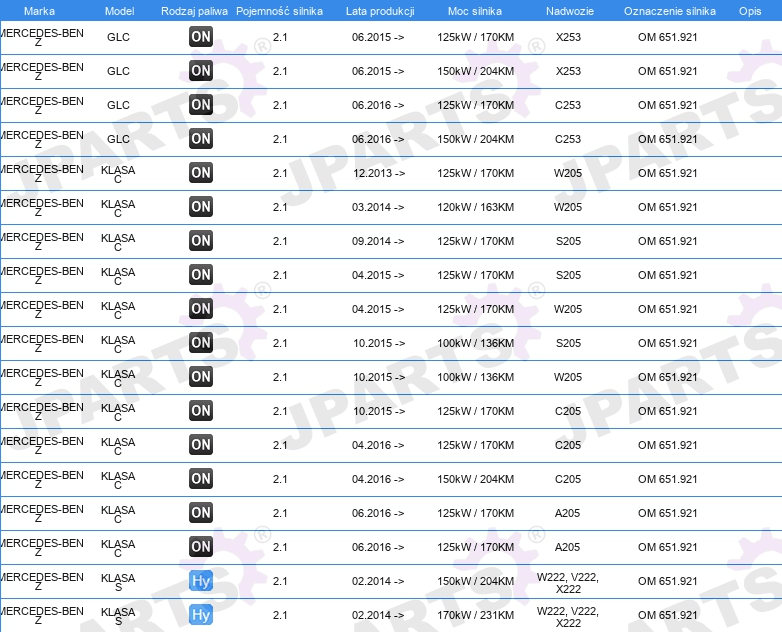
Task: Select the Nadwozie column header
Action: [x=570, y=11]
